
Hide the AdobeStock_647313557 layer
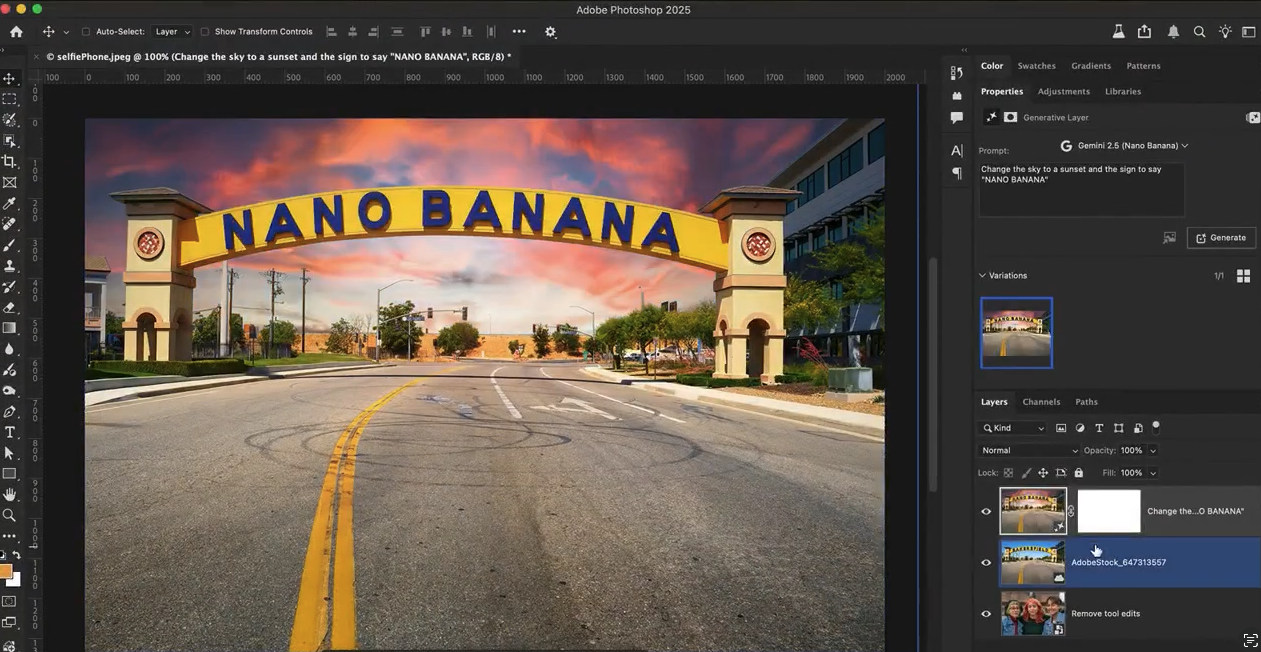(986, 562)
